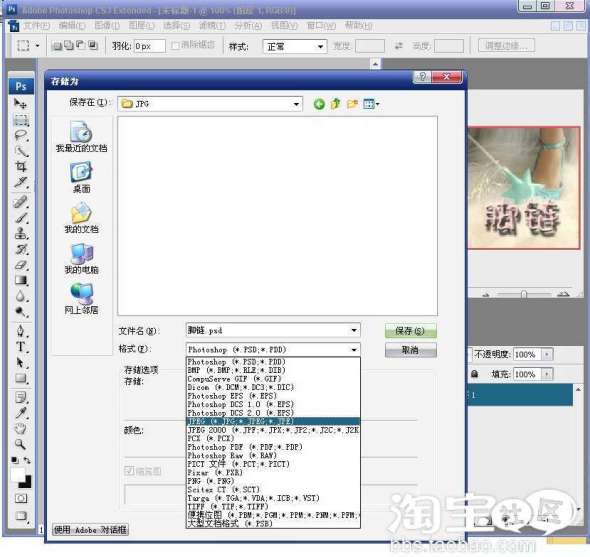Select the Eraser tool
Image resolution: width=590 pixels, height=557 pixels.
coord(21,265)
